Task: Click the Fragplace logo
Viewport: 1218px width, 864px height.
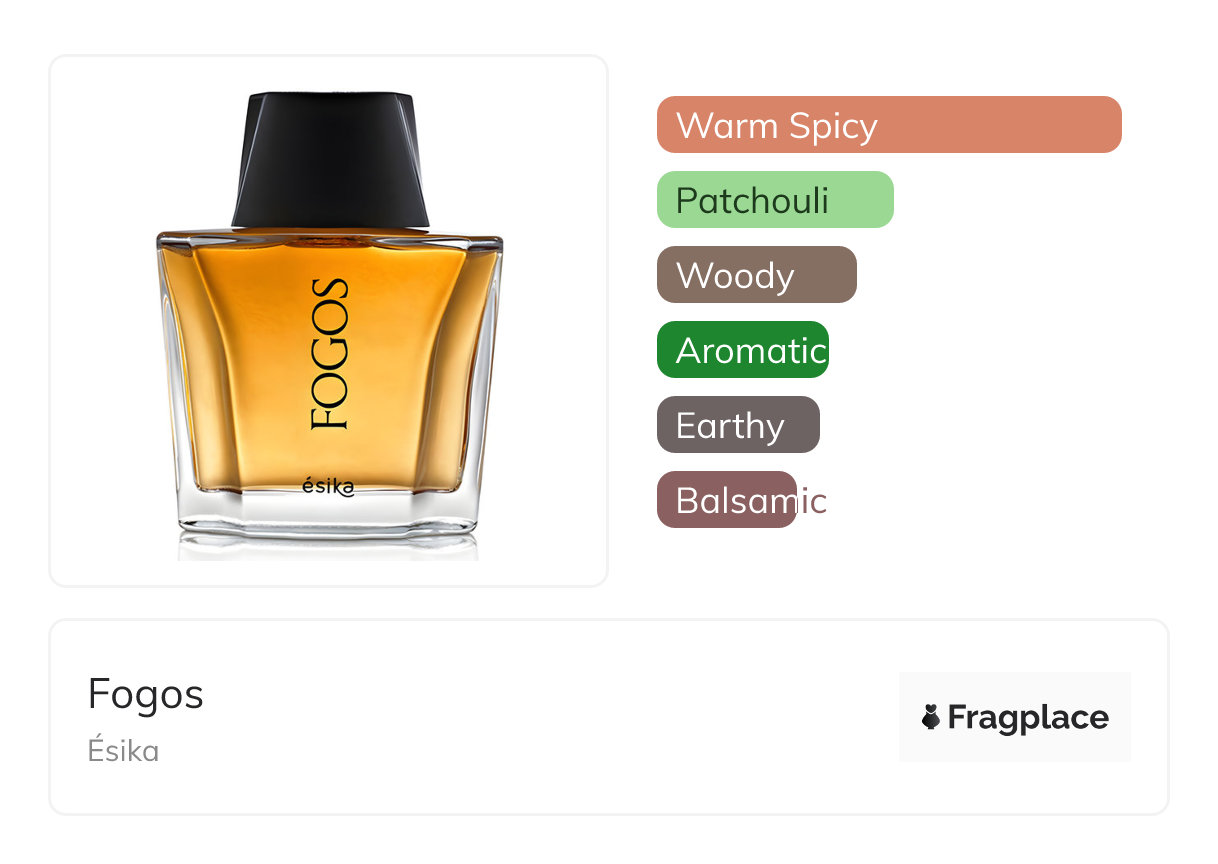Action: 1015,717
